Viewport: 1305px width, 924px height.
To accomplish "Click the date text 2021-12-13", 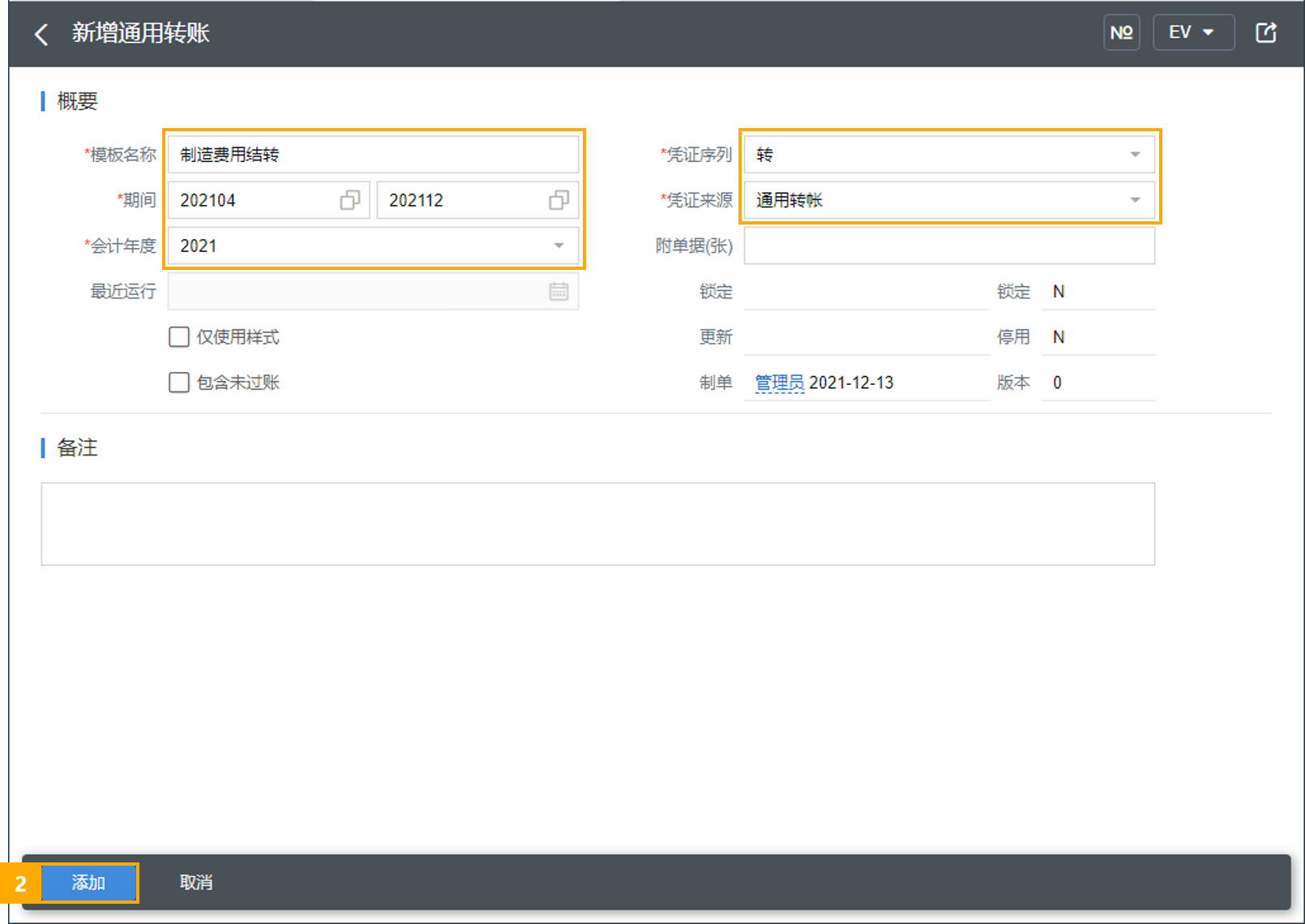I will (851, 383).
